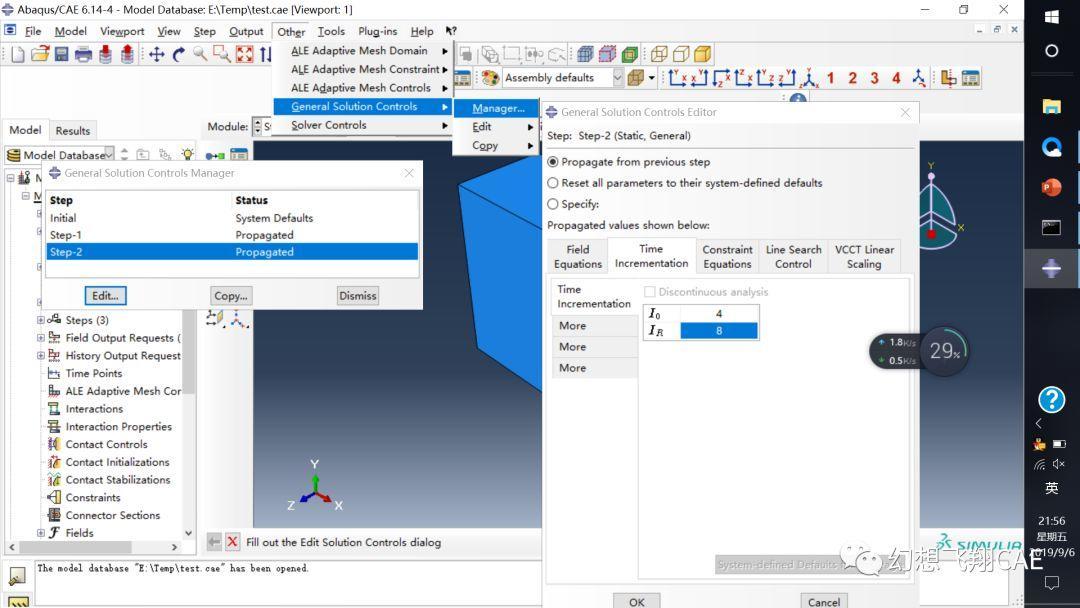Screen dimensions: 1080x608
Task: Select Propagate from previous step option
Action: click(552, 162)
